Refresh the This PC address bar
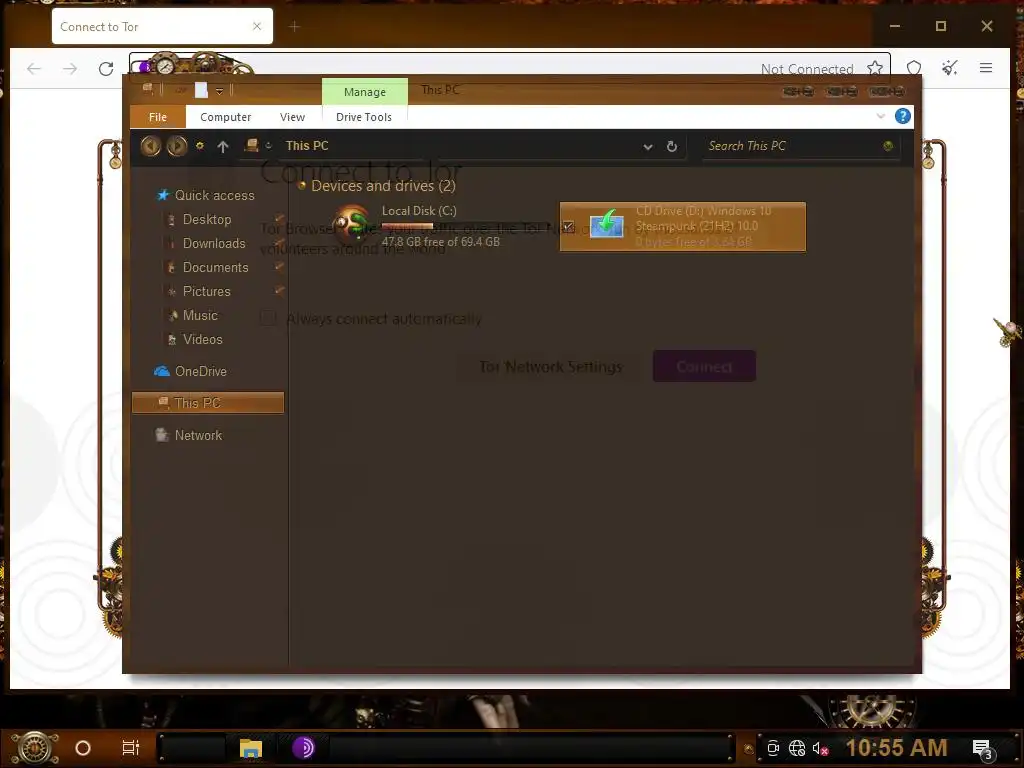Image resolution: width=1024 pixels, height=768 pixels. click(671, 146)
